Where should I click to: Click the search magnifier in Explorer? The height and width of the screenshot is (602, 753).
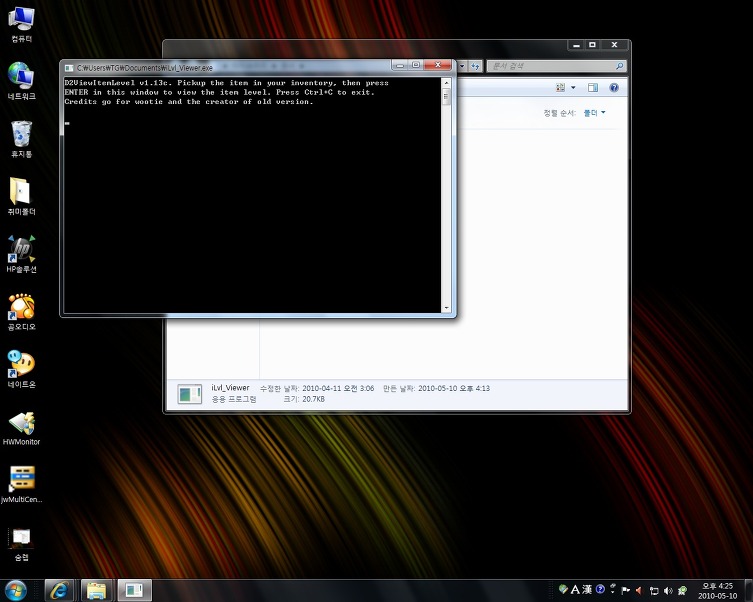point(619,66)
